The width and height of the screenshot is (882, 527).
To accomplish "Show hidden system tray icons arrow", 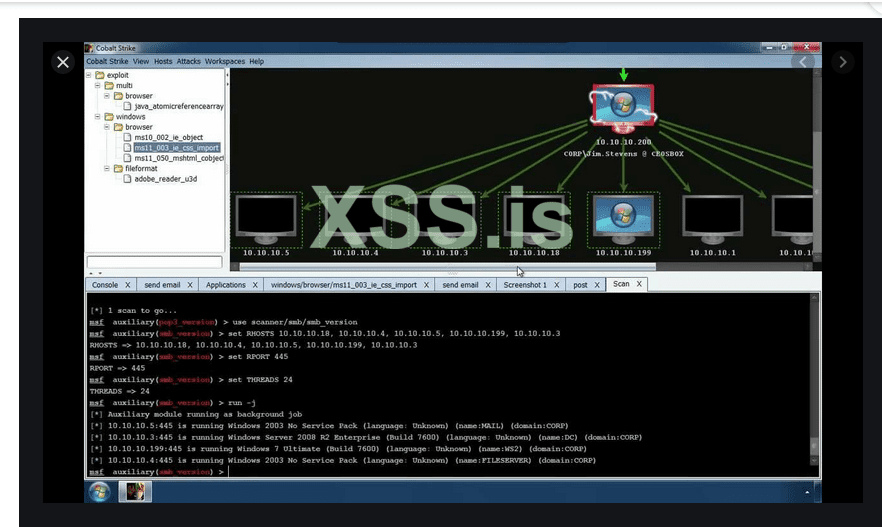I will tap(807, 492).
